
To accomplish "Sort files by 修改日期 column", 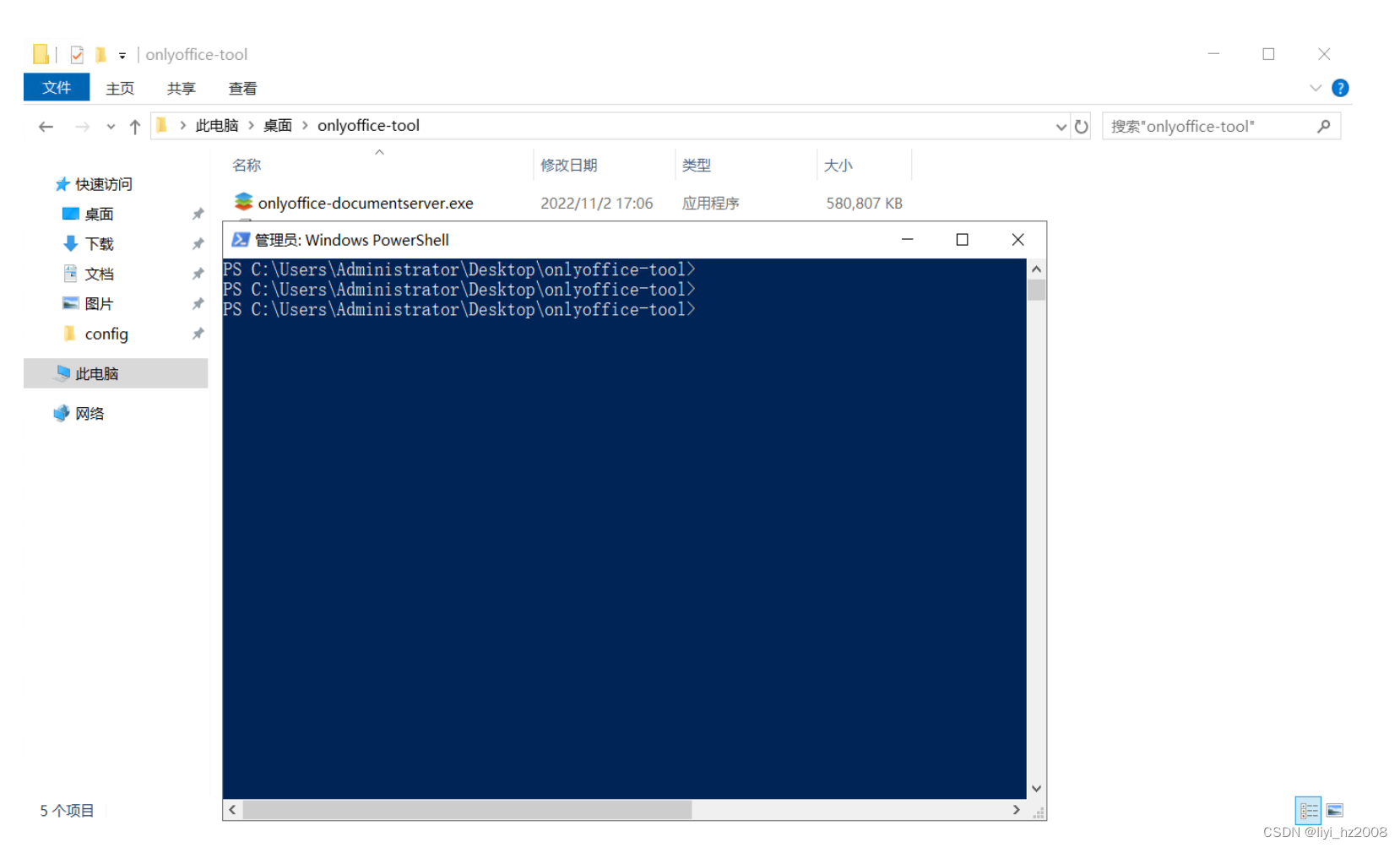I will point(569,166).
